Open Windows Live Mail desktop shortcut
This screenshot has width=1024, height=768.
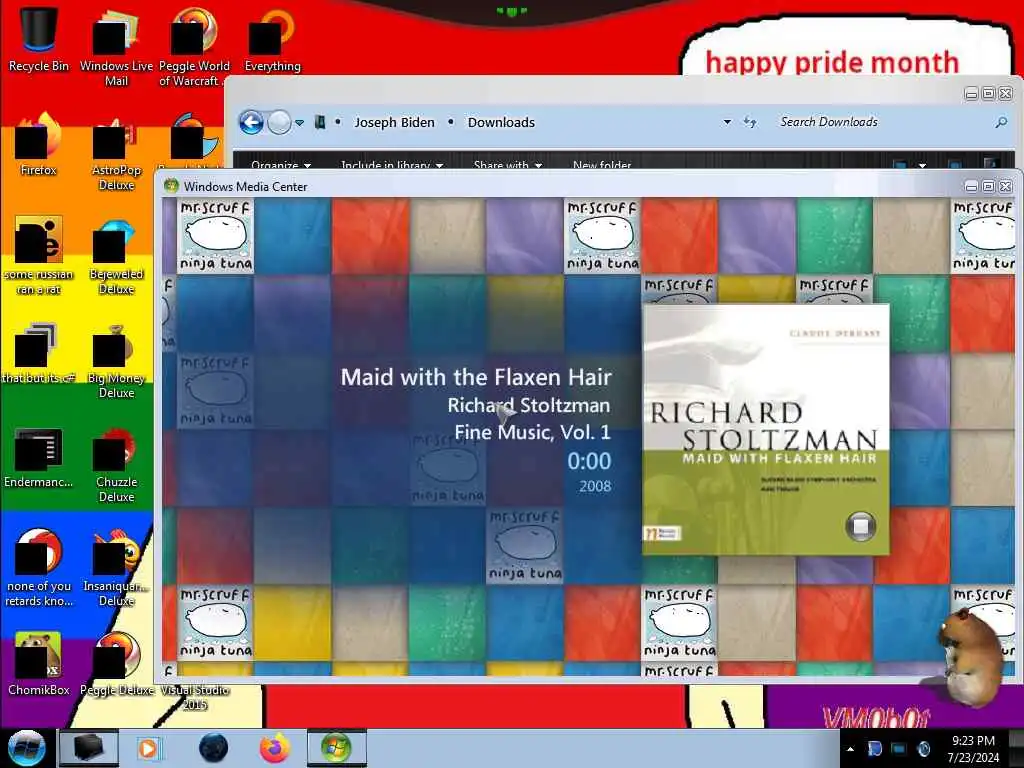[116, 47]
